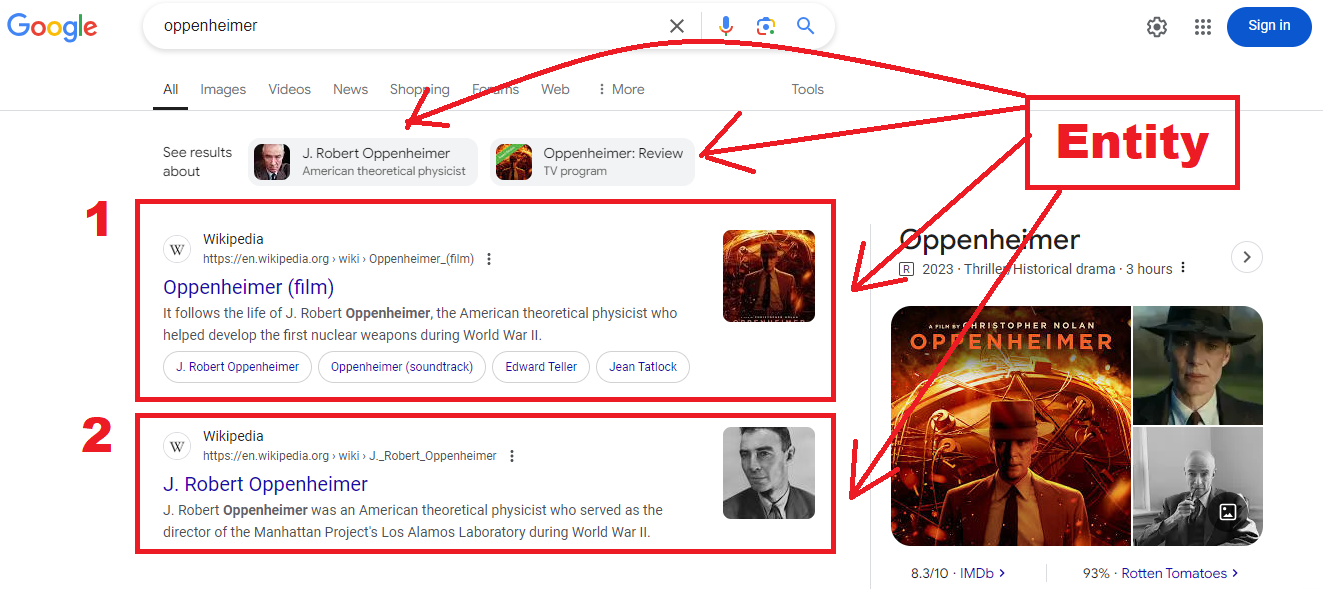The image size is (1323, 589).
Task: Select the J. Robert Oppenheimer entity chip
Action: click(363, 162)
